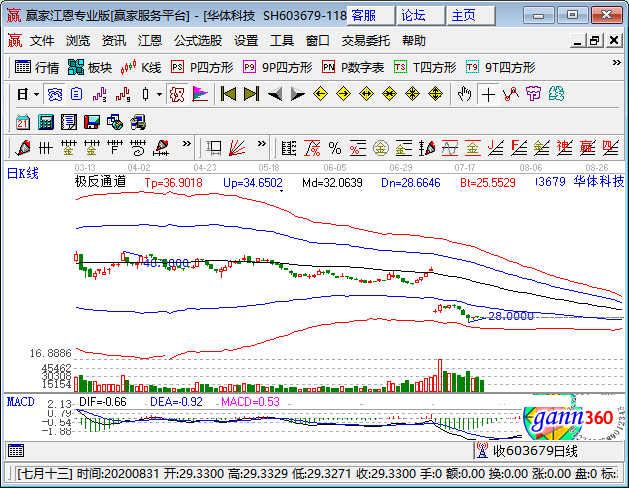Select the hand pan tool
This screenshot has height=488, width=629.
point(465,94)
